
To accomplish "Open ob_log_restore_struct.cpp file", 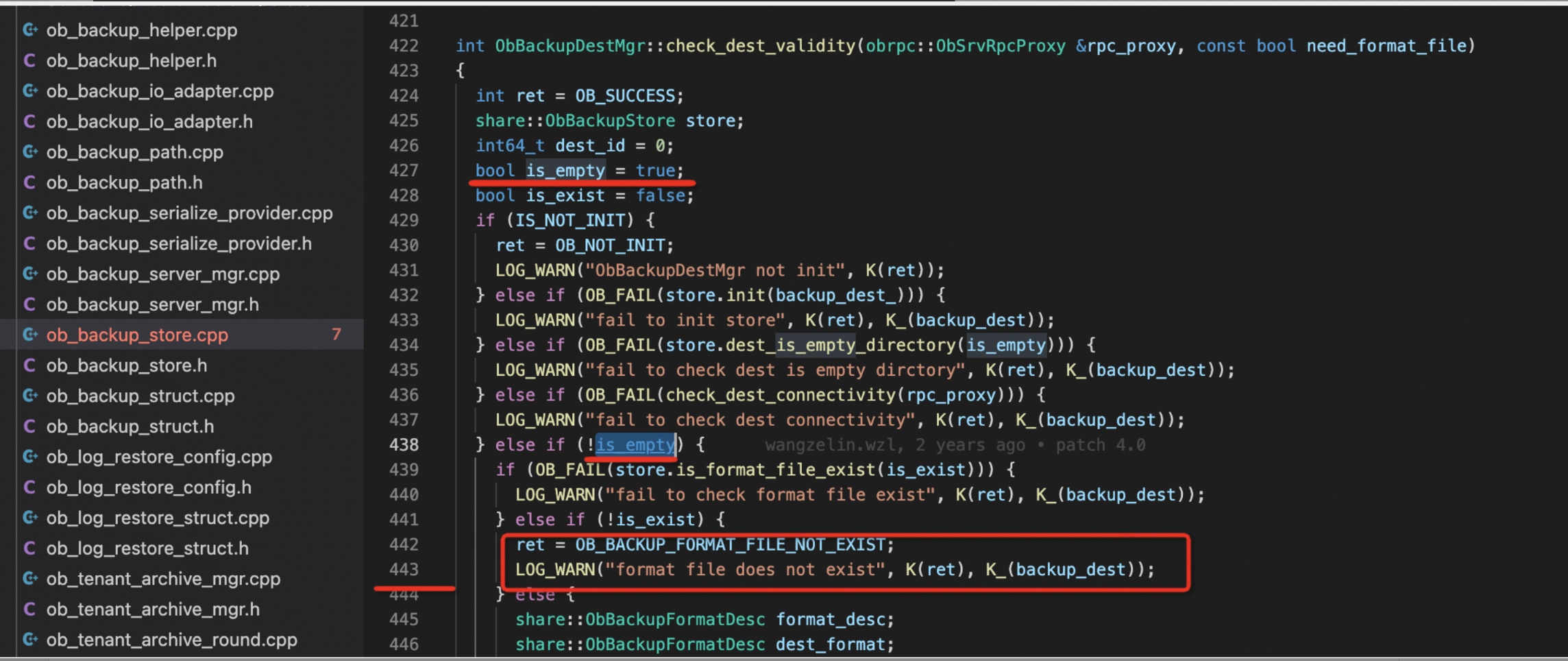I will 158,518.
